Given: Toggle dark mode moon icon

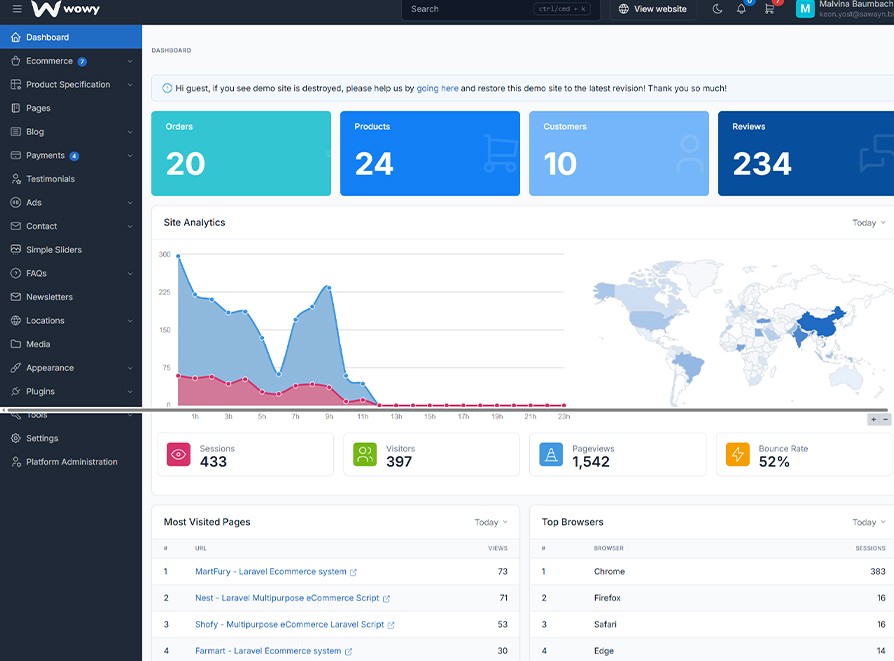Looking at the screenshot, I should tap(717, 9).
